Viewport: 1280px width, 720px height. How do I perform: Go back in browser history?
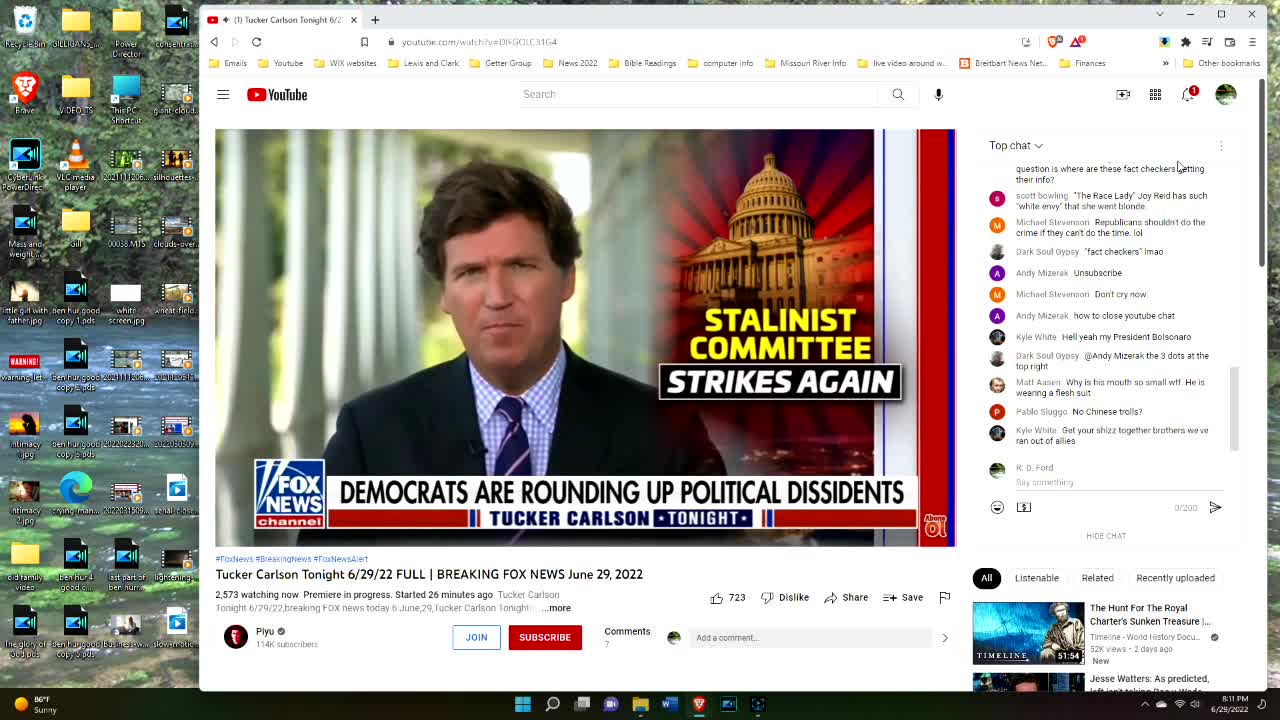[214, 42]
